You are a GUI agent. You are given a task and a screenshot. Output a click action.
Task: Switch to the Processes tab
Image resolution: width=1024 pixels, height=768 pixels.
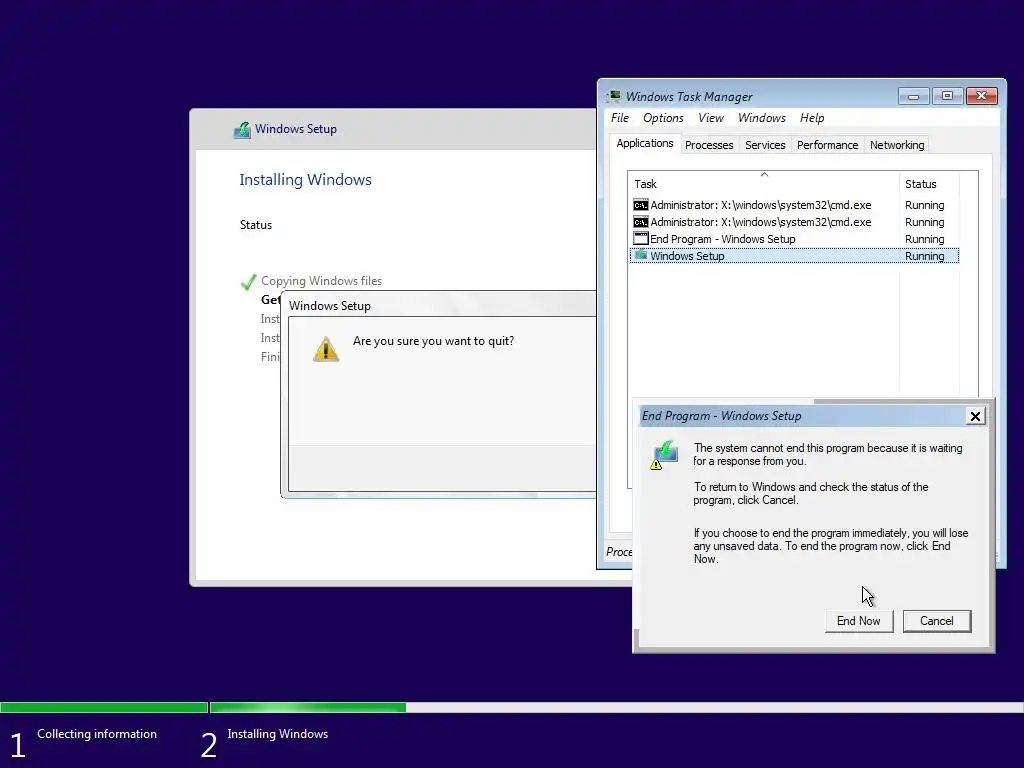[709, 145]
